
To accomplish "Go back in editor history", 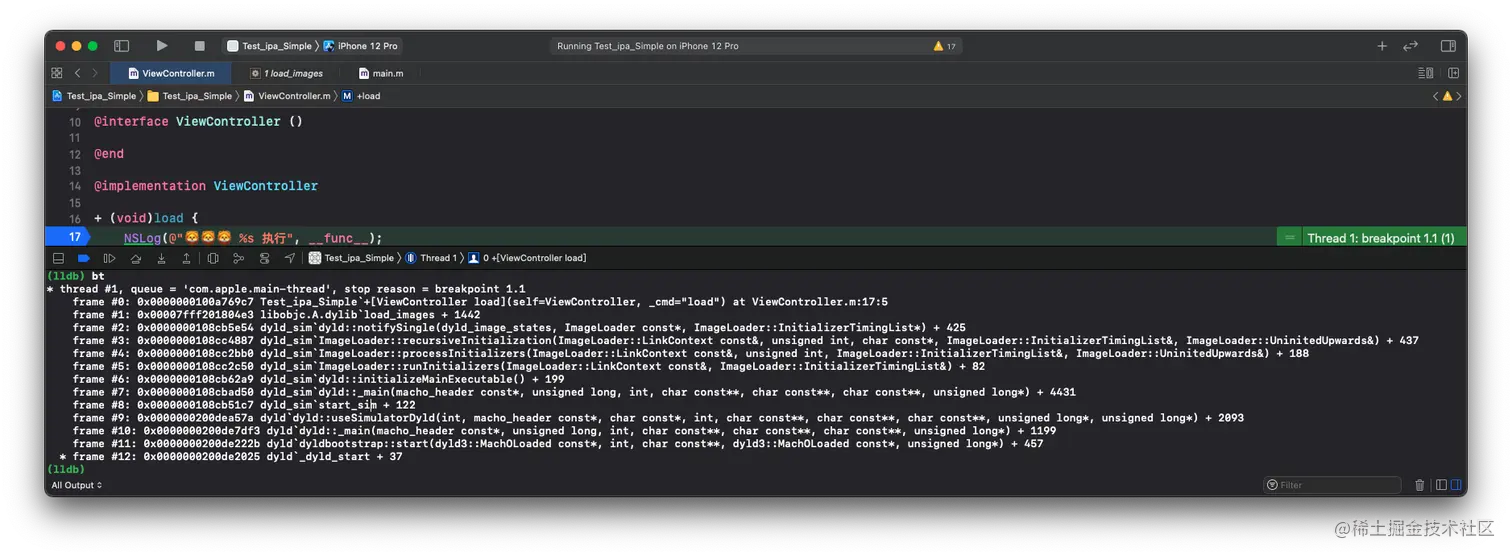I will point(77,73).
